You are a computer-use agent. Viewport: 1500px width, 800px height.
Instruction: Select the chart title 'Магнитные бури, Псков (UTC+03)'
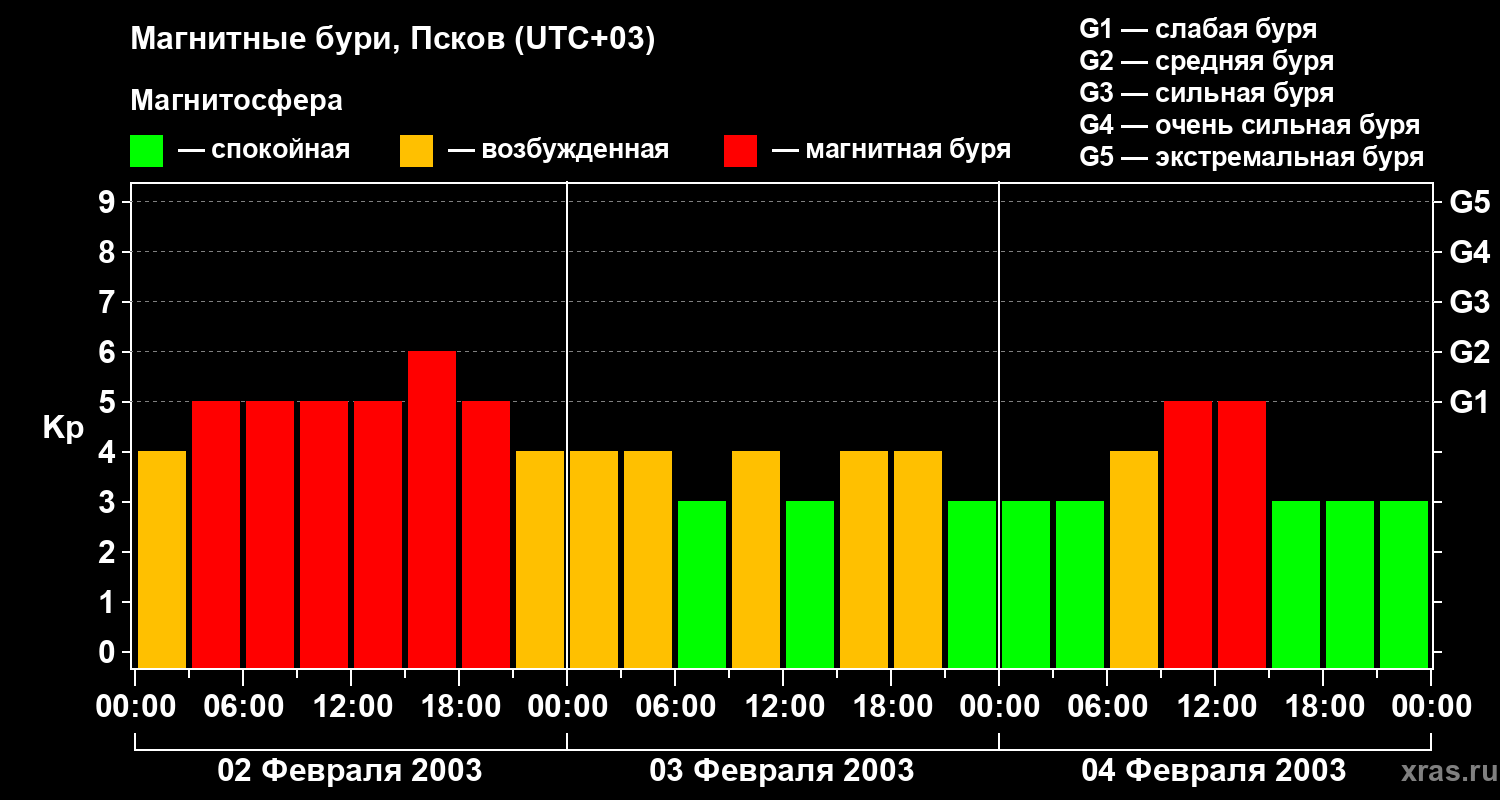click(393, 41)
